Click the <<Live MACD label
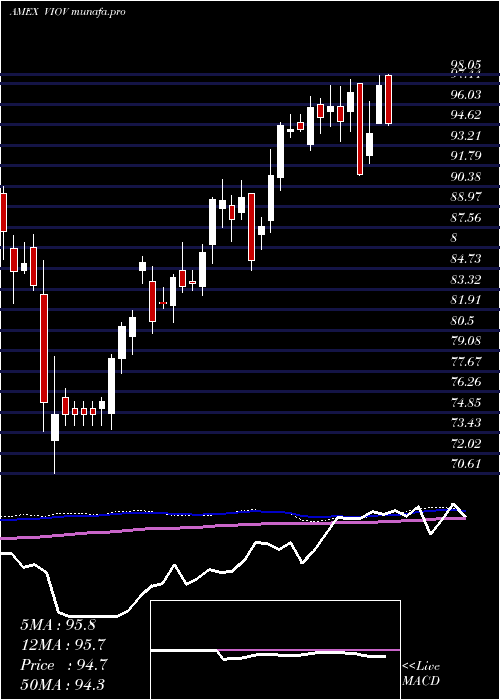This screenshot has width=500, height=700. 421,673
